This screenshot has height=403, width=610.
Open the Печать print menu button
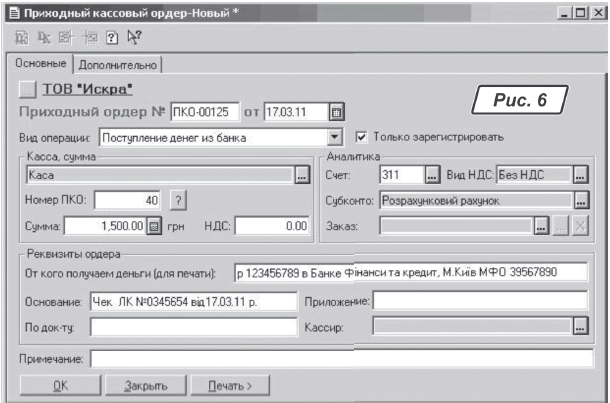pyautogui.click(x=229, y=384)
